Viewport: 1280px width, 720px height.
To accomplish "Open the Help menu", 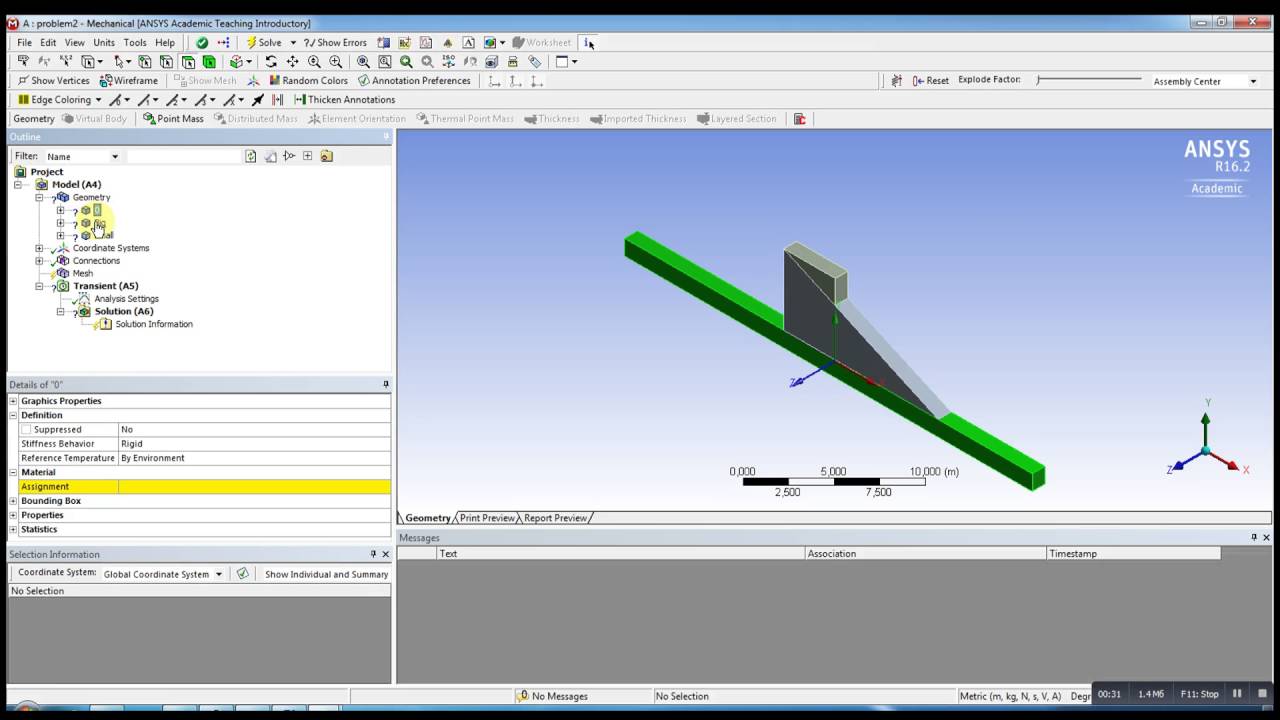I will coord(165,43).
